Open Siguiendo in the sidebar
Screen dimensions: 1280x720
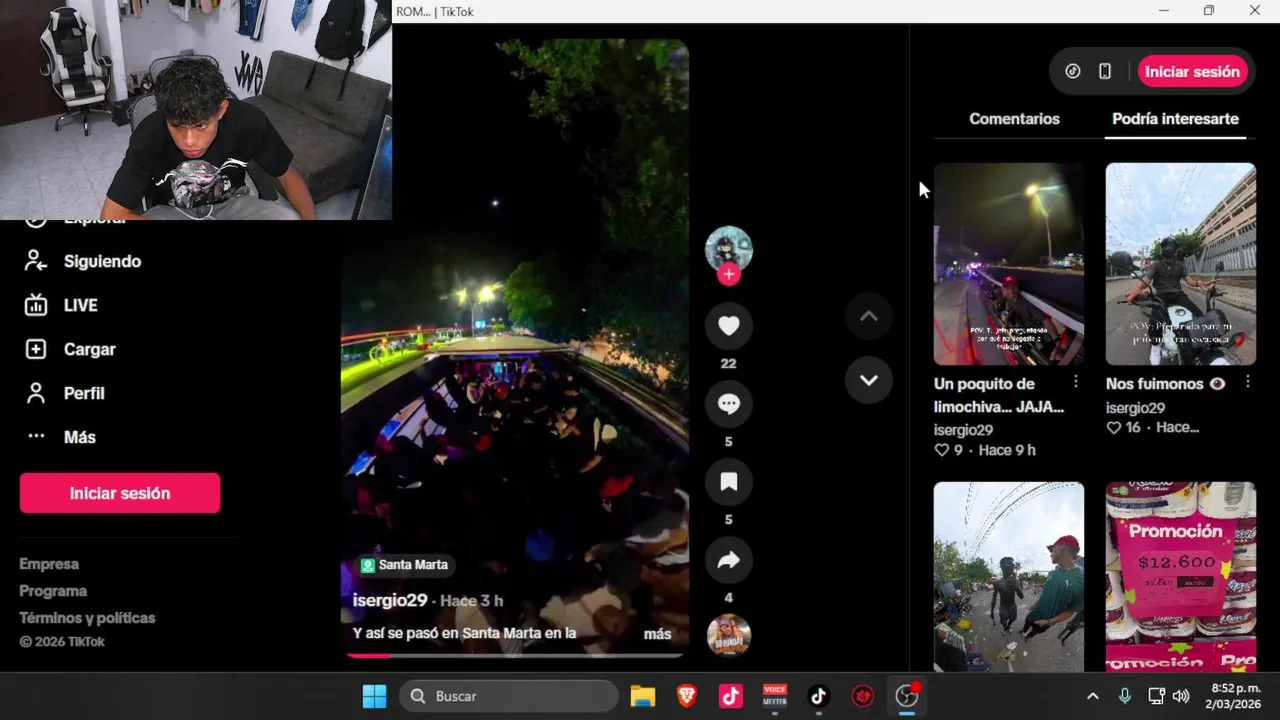click(102, 261)
